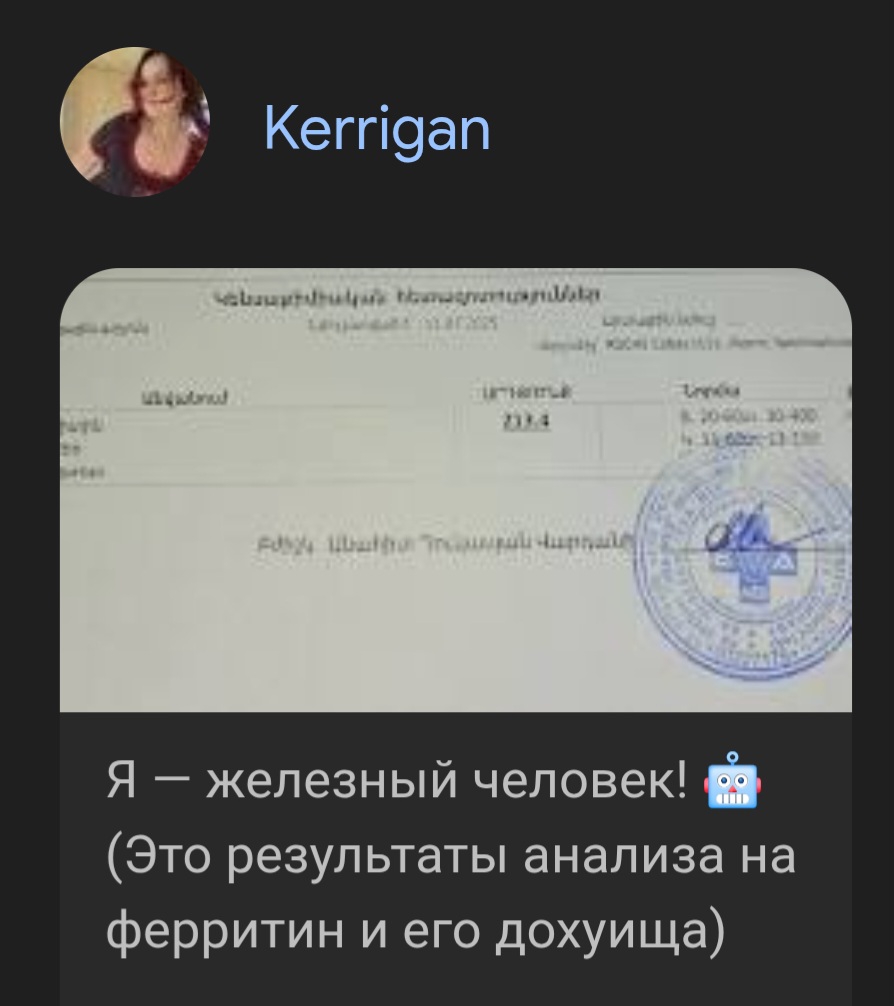Tap the word "ферритин" in the message
Image resolution: width=894 pixels, height=1006 pixels.
coord(225,931)
